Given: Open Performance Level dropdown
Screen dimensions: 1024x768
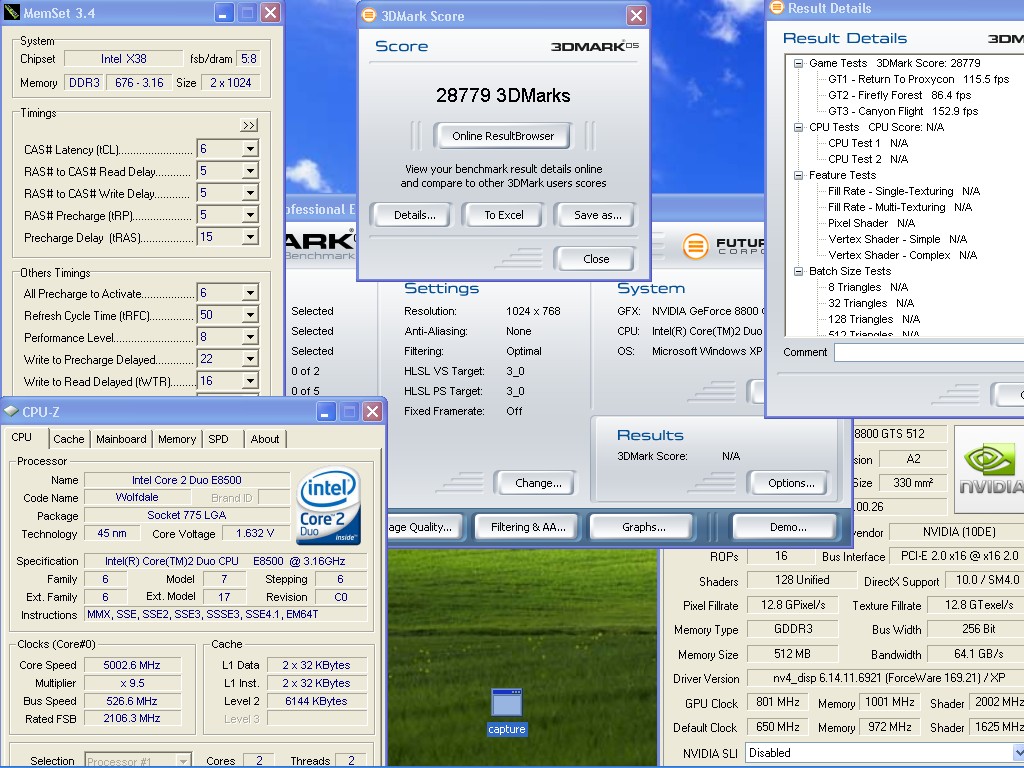Looking at the screenshot, I should tap(250, 337).
